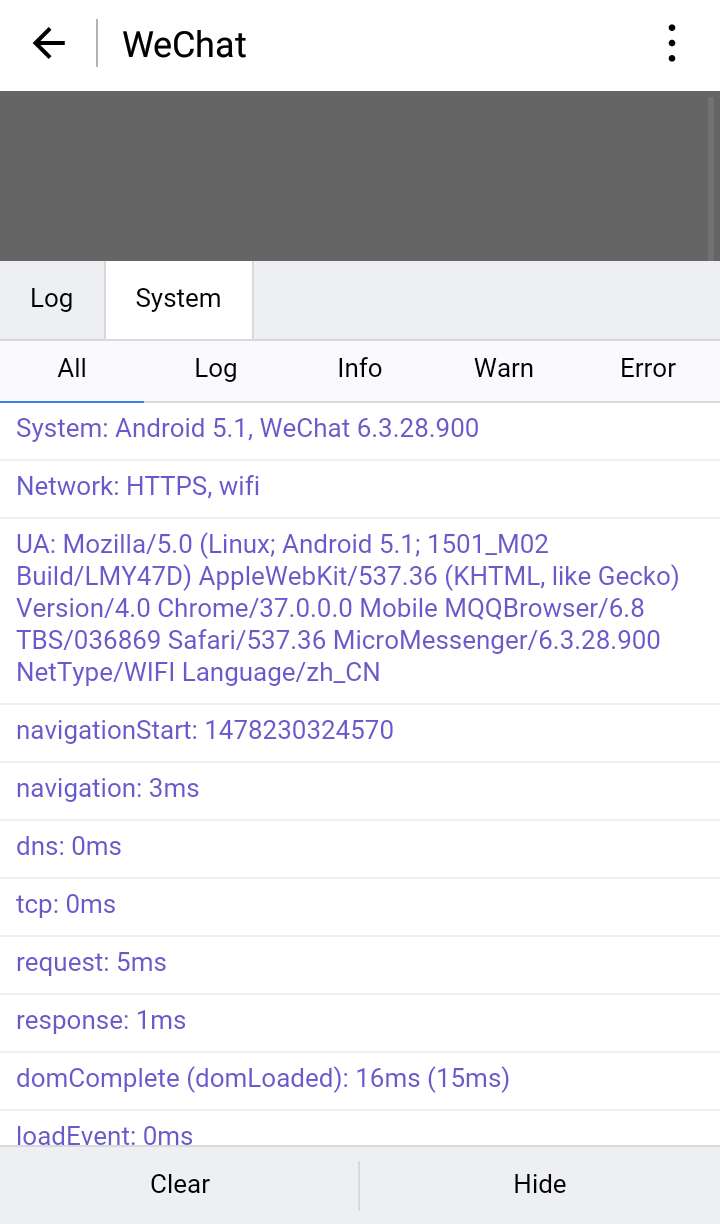Select the UA: Mozilla/5.0 entry

(x=360, y=611)
